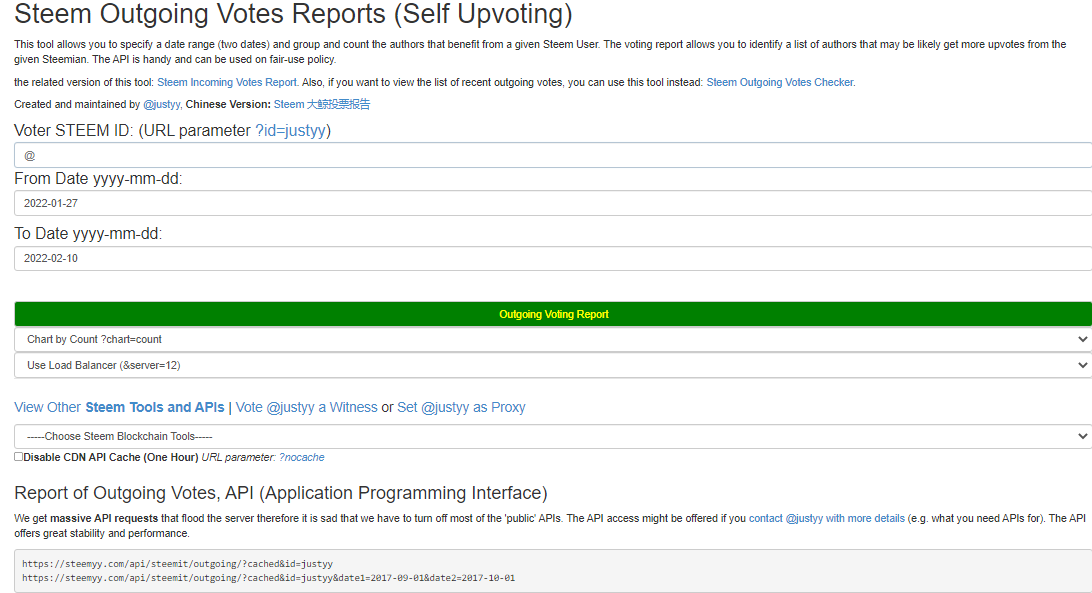
Task: Open the Steem Outgoing Votes Checker link
Action: [780, 82]
